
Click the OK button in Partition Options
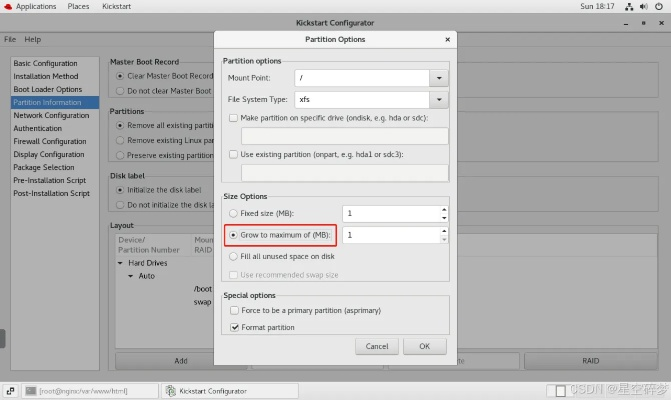point(424,346)
